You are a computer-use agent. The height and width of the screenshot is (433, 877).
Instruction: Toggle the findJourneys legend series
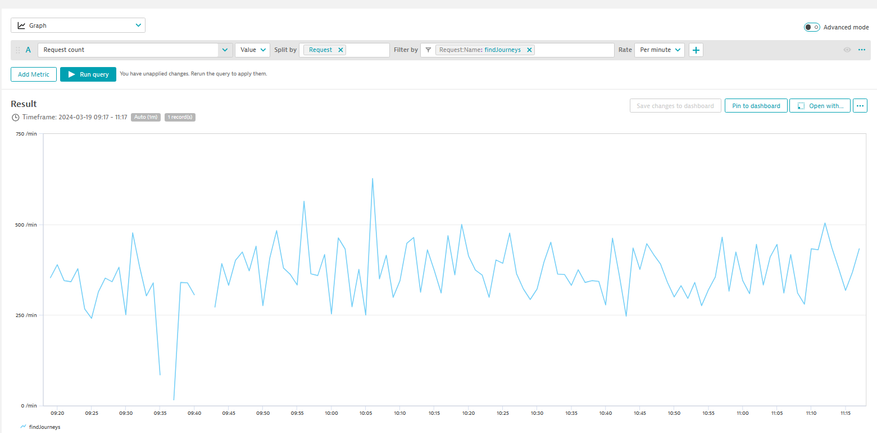40,426
